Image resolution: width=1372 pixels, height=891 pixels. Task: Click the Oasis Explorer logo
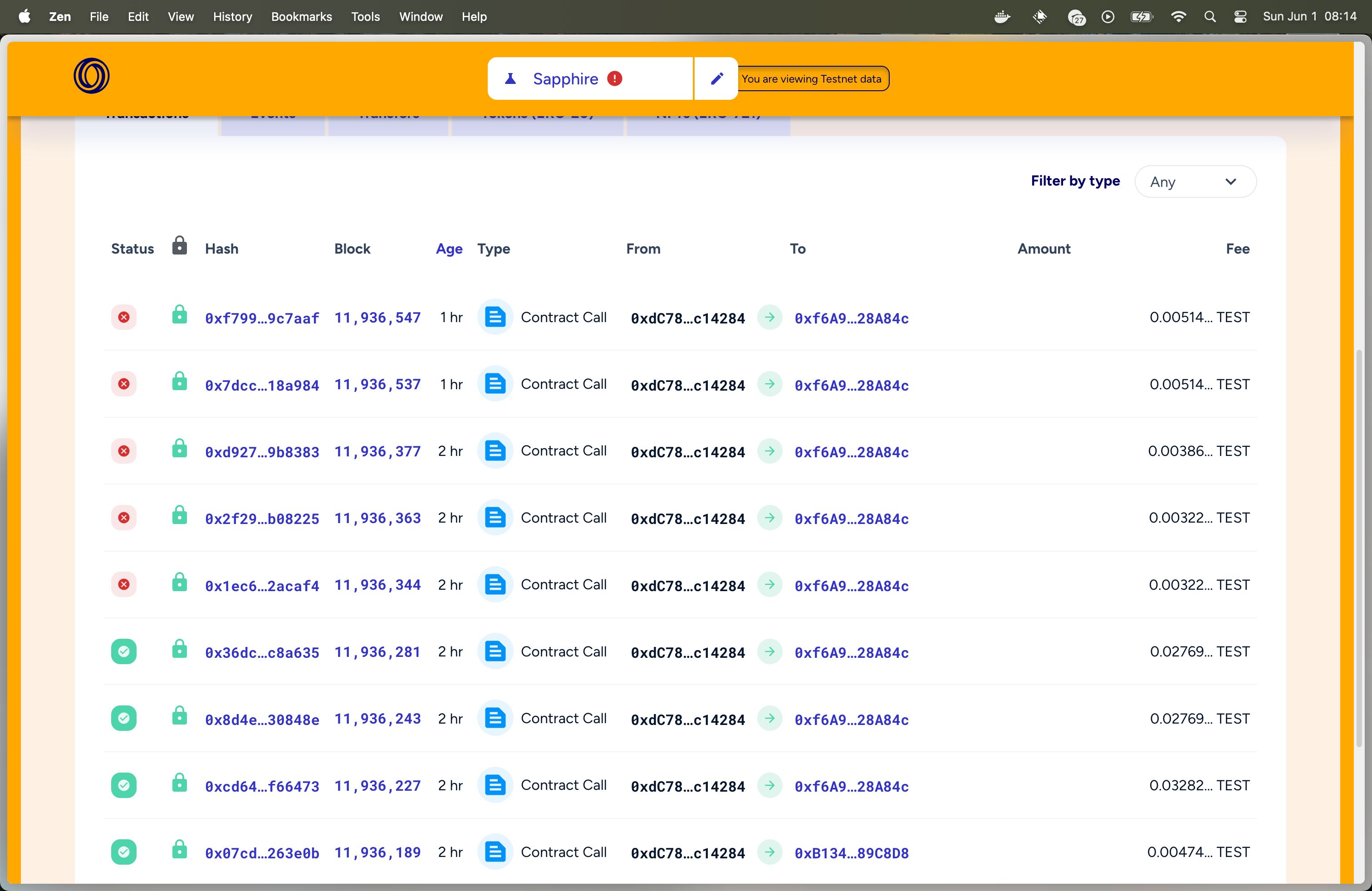coord(91,76)
